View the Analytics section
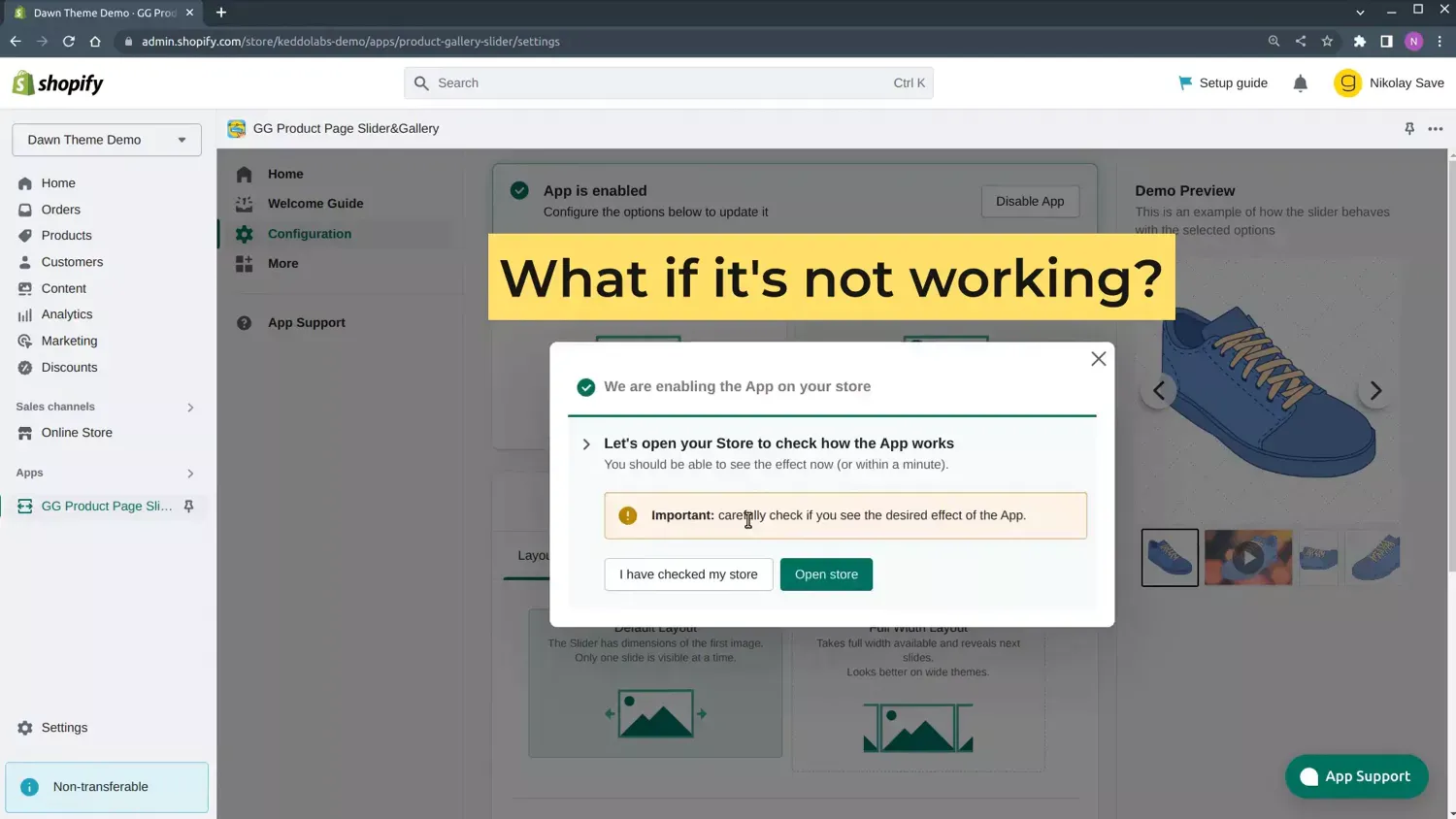1456x819 pixels. [67, 313]
